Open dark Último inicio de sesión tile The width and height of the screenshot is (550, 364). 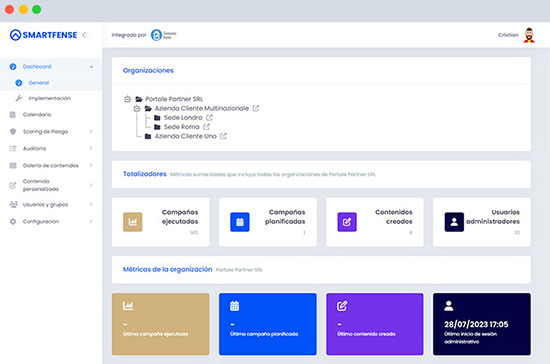tap(482, 324)
